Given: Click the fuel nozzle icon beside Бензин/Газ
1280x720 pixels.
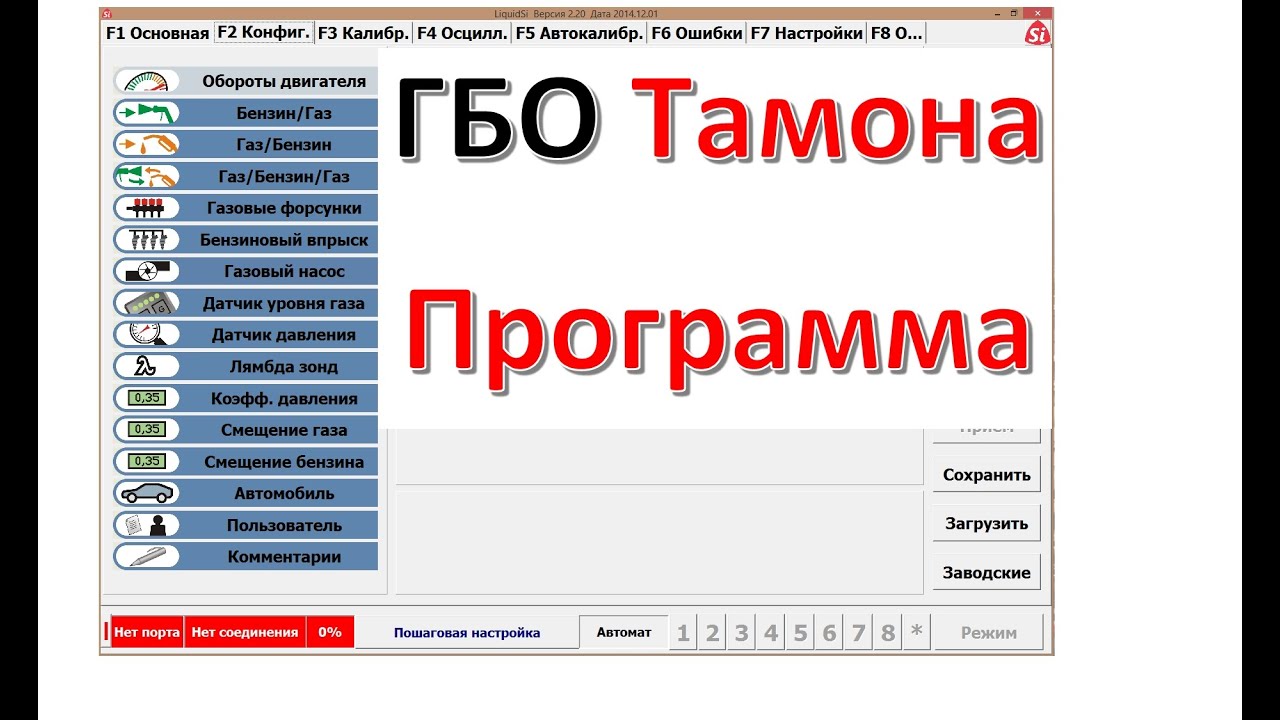Looking at the screenshot, I should point(146,113).
